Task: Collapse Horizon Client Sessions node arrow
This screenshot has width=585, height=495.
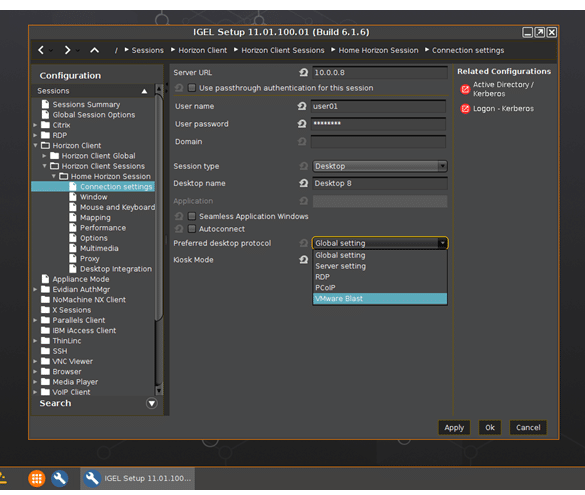Action: pyautogui.click(x=44, y=166)
